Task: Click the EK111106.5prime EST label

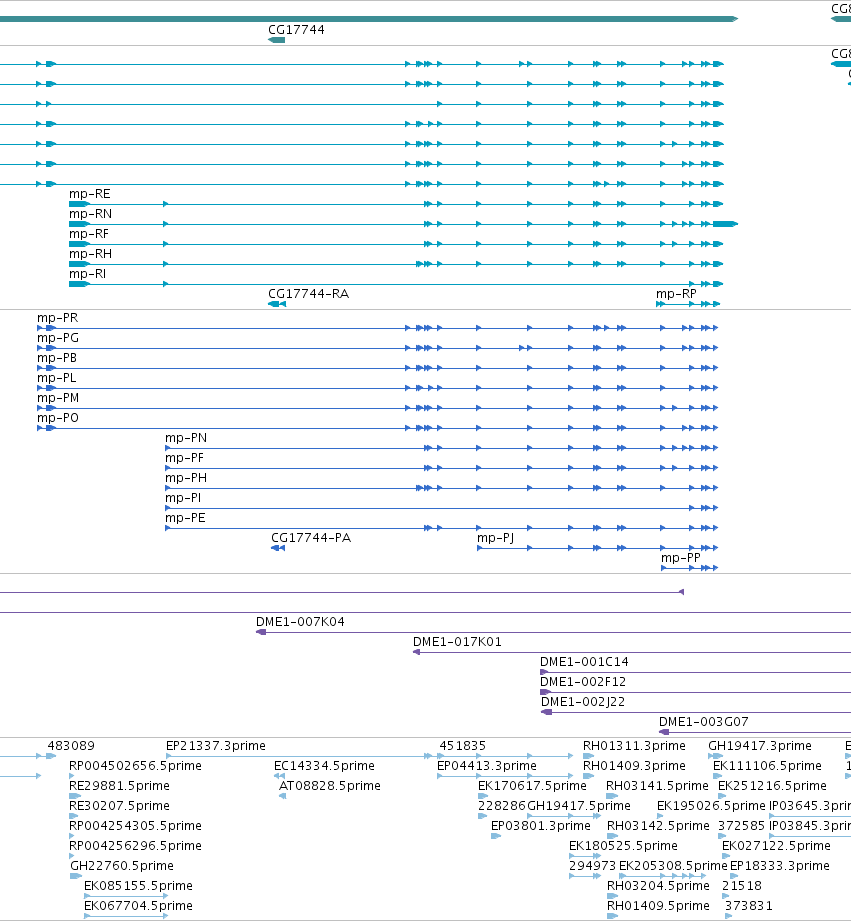Action: click(767, 765)
